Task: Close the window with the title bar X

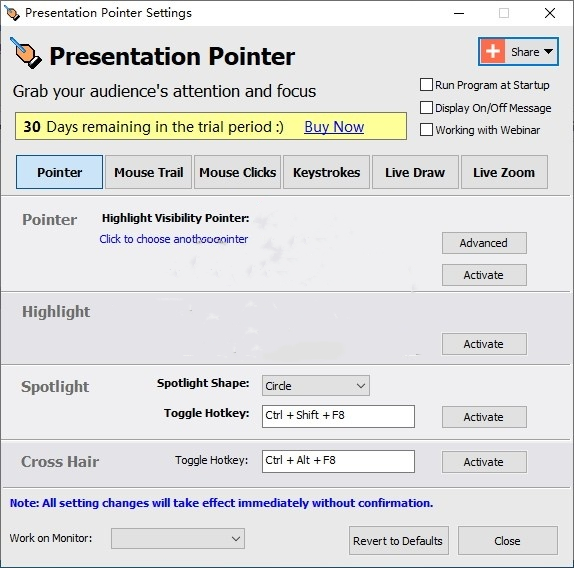Action: [x=549, y=14]
